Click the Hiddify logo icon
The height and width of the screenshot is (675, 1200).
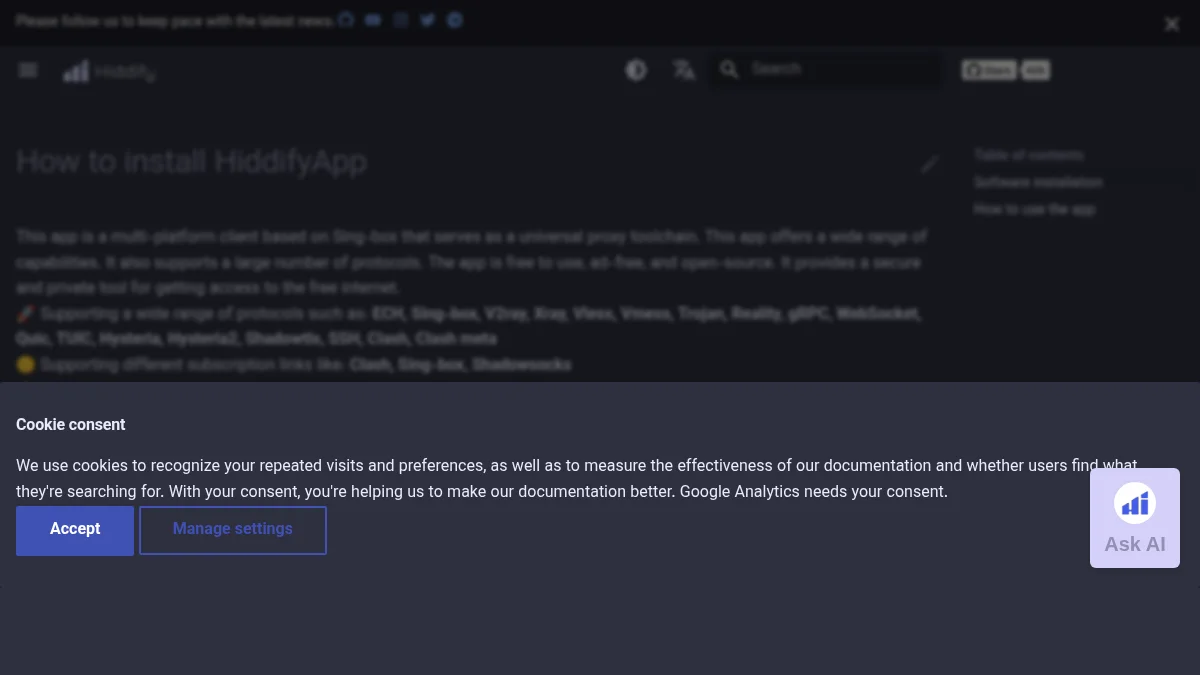point(76,71)
